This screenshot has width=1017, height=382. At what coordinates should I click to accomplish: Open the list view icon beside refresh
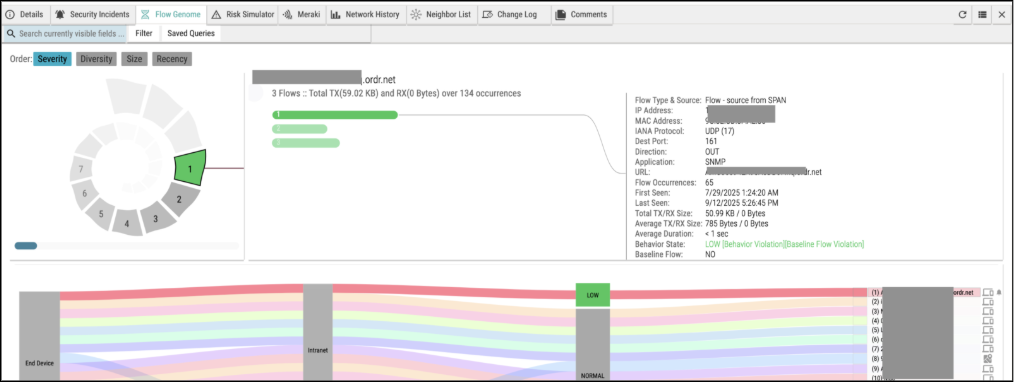[x=983, y=14]
